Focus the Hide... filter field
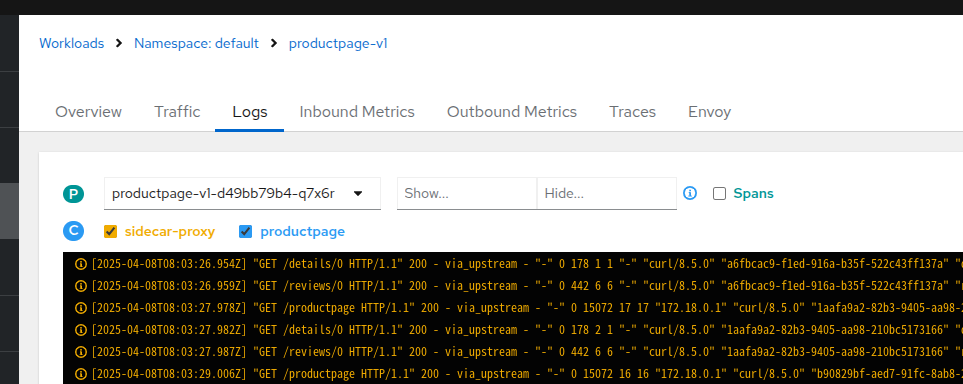This screenshot has width=963, height=384. click(607, 194)
